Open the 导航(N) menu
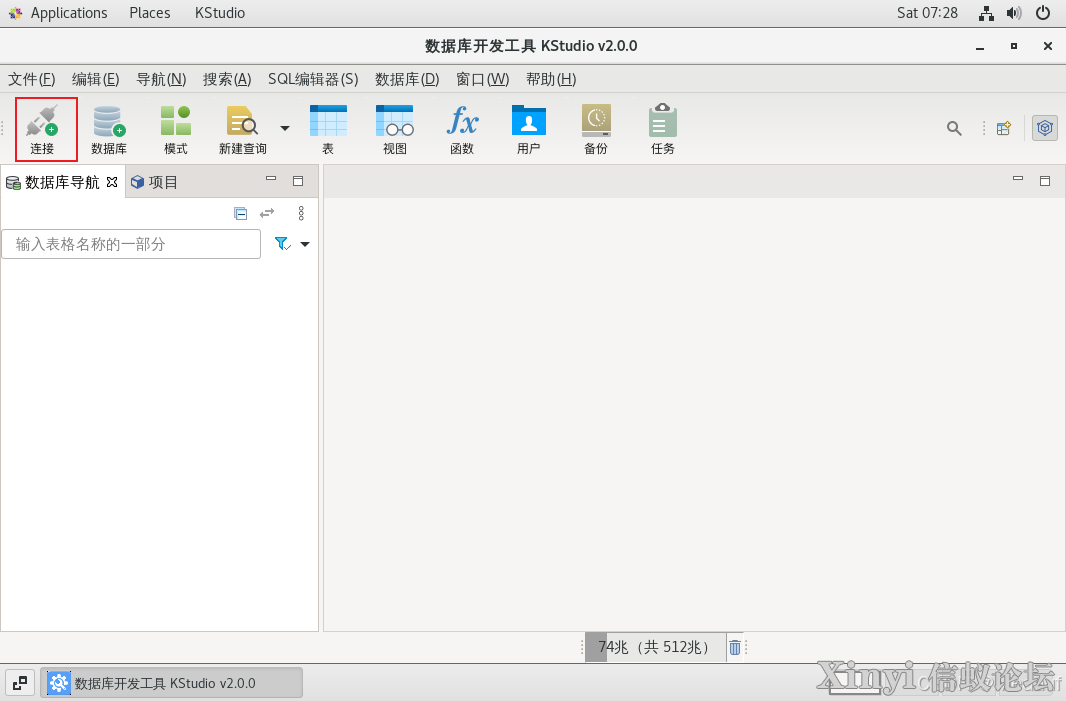The width and height of the screenshot is (1066, 701). (161, 80)
